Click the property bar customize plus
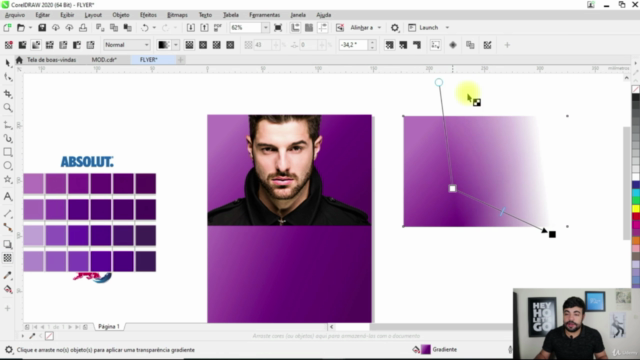 tap(507, 45)
